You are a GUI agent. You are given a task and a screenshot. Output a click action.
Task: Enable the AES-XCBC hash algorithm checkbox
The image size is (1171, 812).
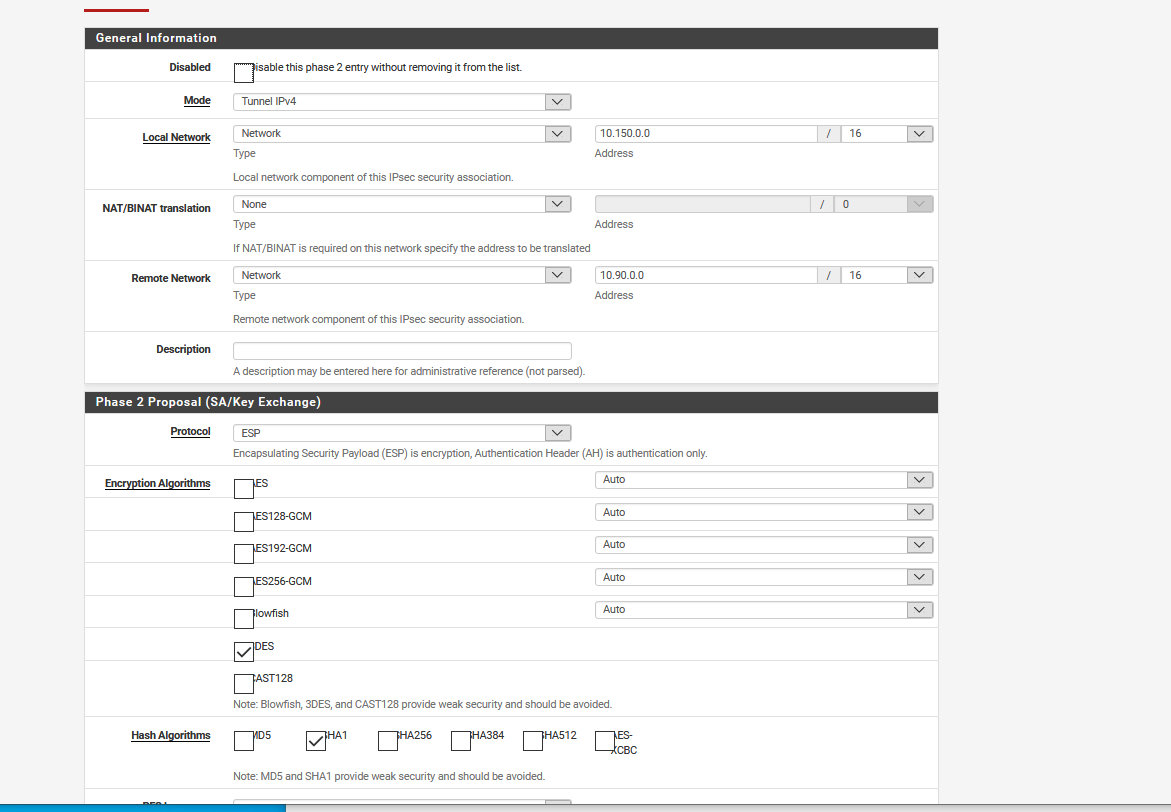pos(605,740)
